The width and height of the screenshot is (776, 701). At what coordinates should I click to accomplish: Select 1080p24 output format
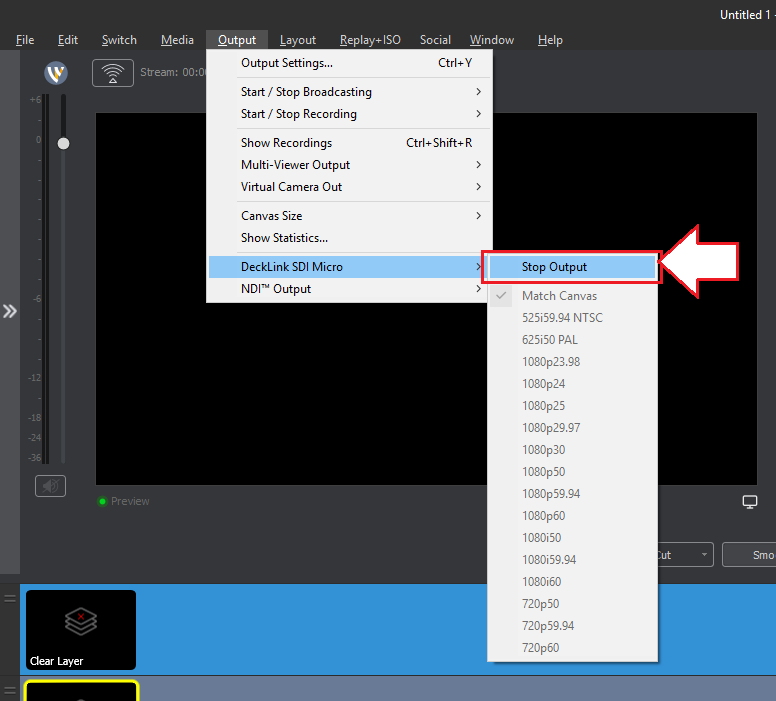(x=572, y=384)
